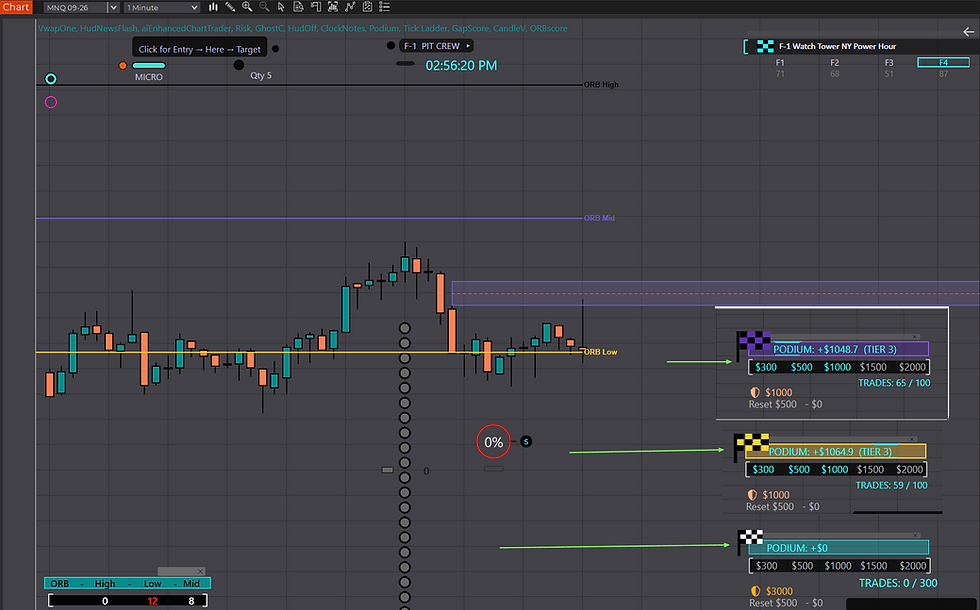The image size is (980, 610).
Task: Click the Qty 5 label
Action: [x=261, y=76]
